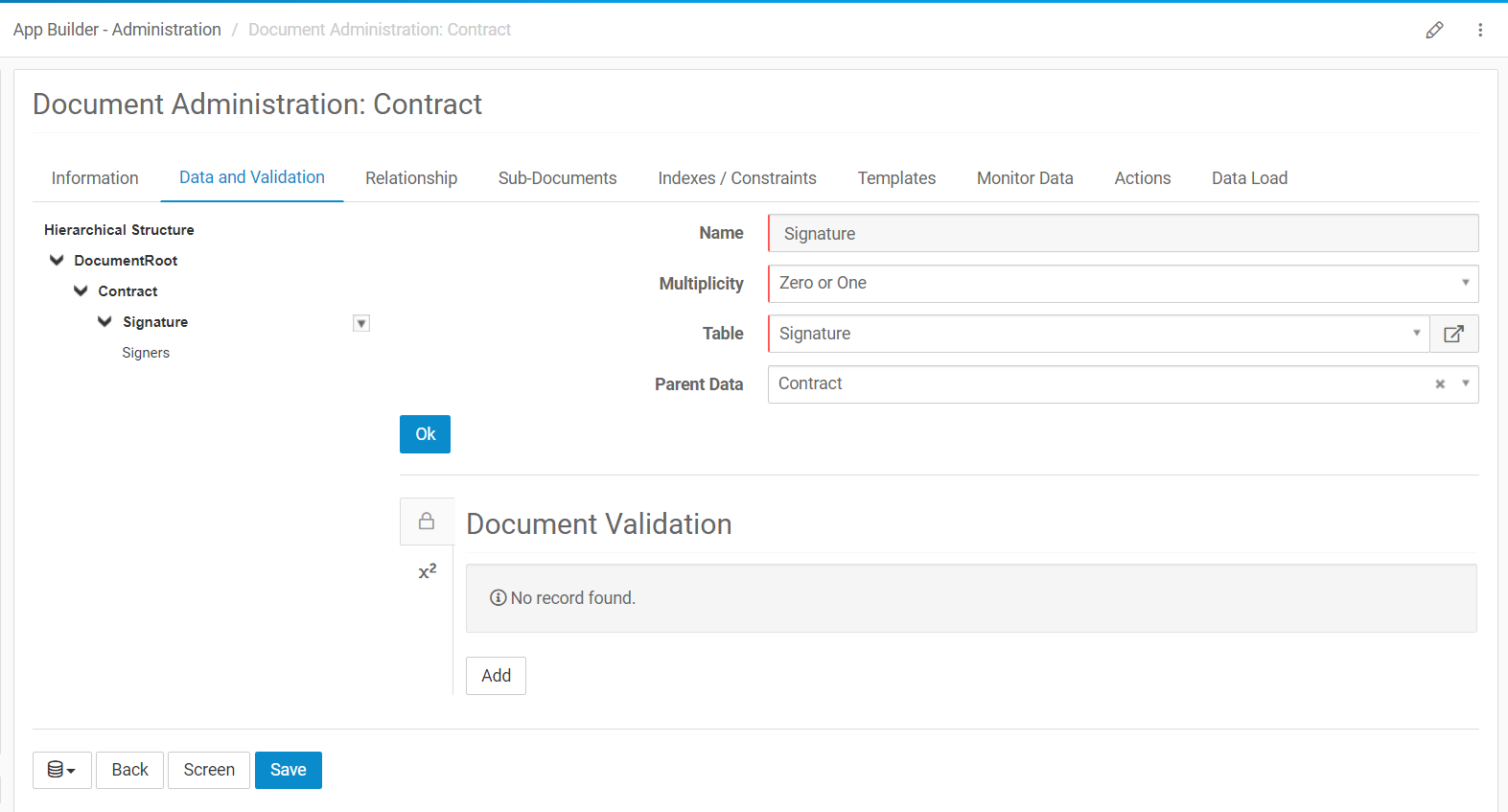Select the x² expression icon
The height and width of the screenshot is (812, 1508).
click(428, 571)
